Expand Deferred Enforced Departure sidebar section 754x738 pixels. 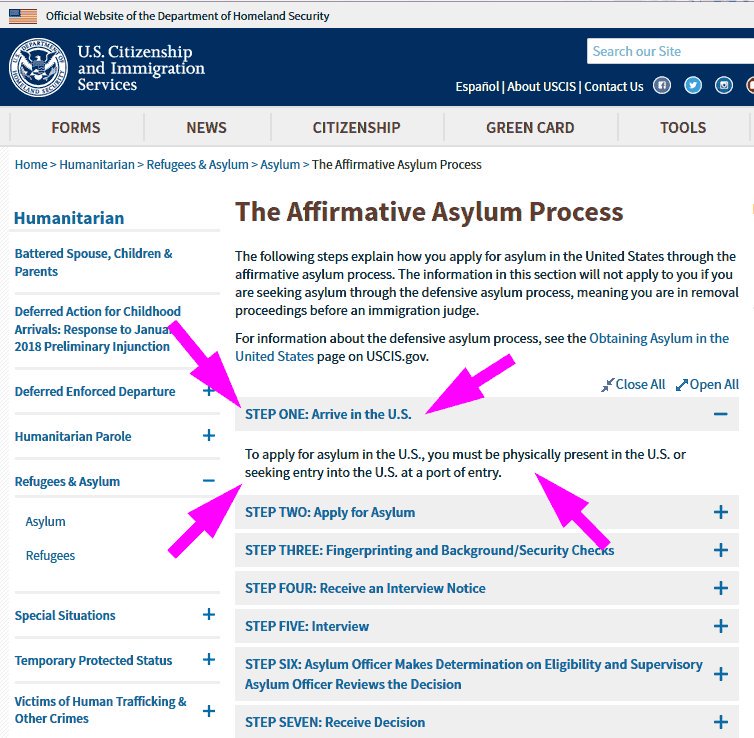(208, 391)
